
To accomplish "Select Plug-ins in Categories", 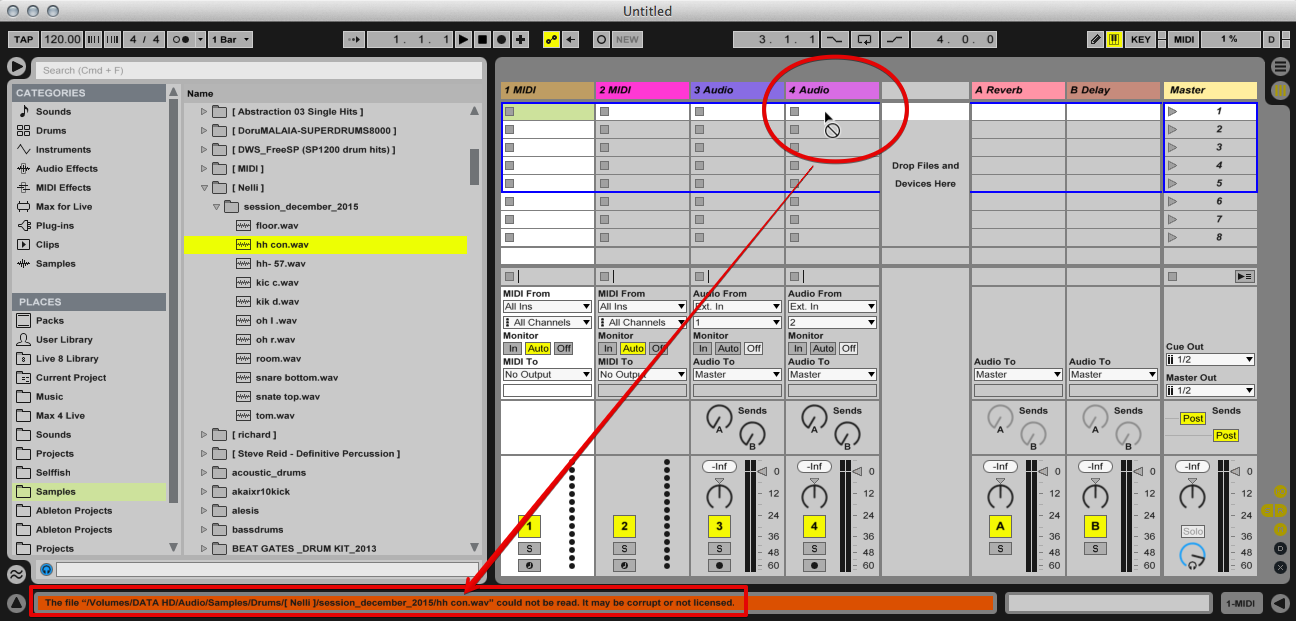I will click(55, 226).
